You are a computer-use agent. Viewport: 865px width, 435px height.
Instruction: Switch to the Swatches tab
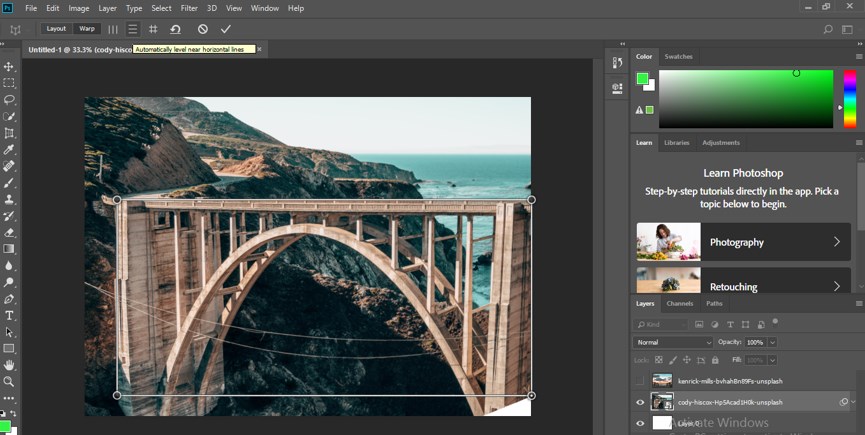(x=678, y=56)
